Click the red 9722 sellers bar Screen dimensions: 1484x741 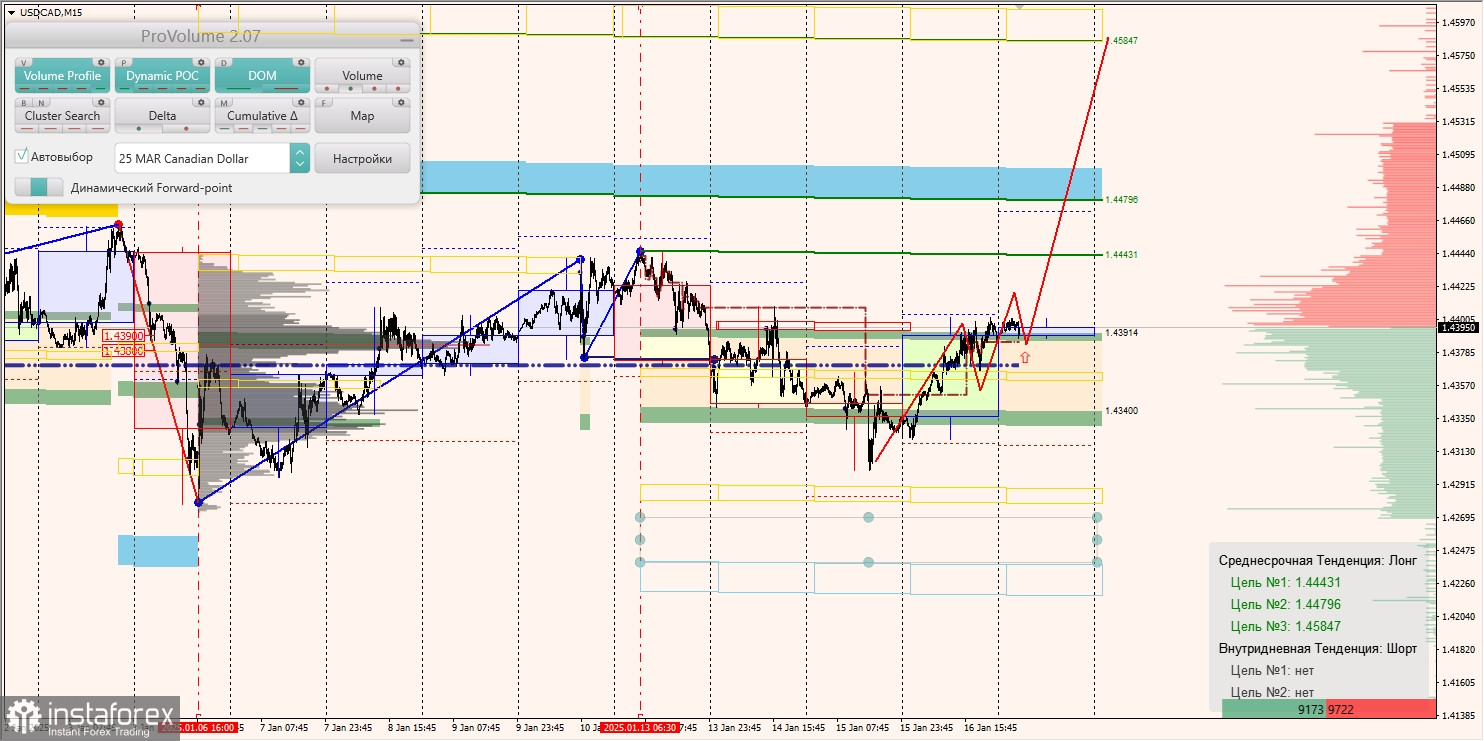coord(1381,708)
